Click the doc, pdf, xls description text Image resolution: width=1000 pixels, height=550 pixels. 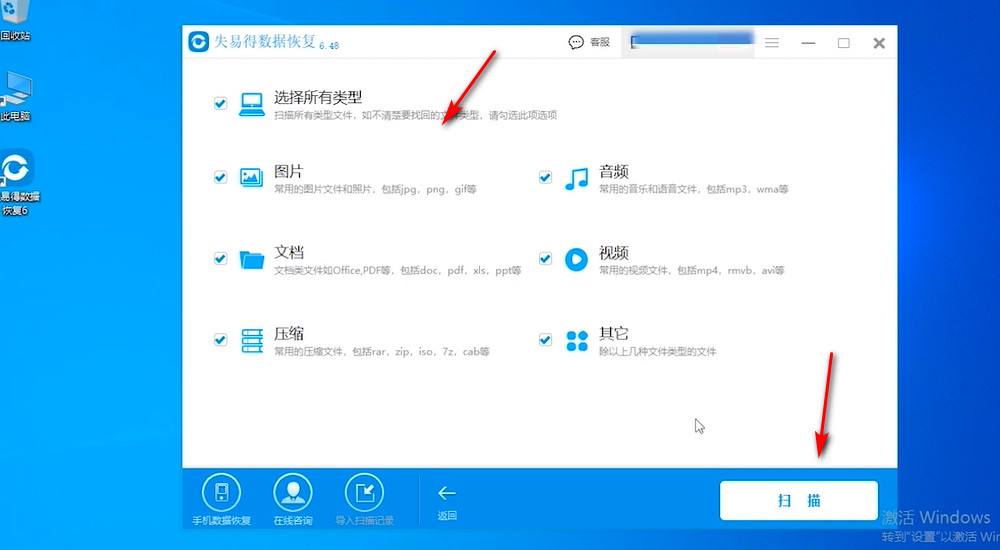pos(398,271)
